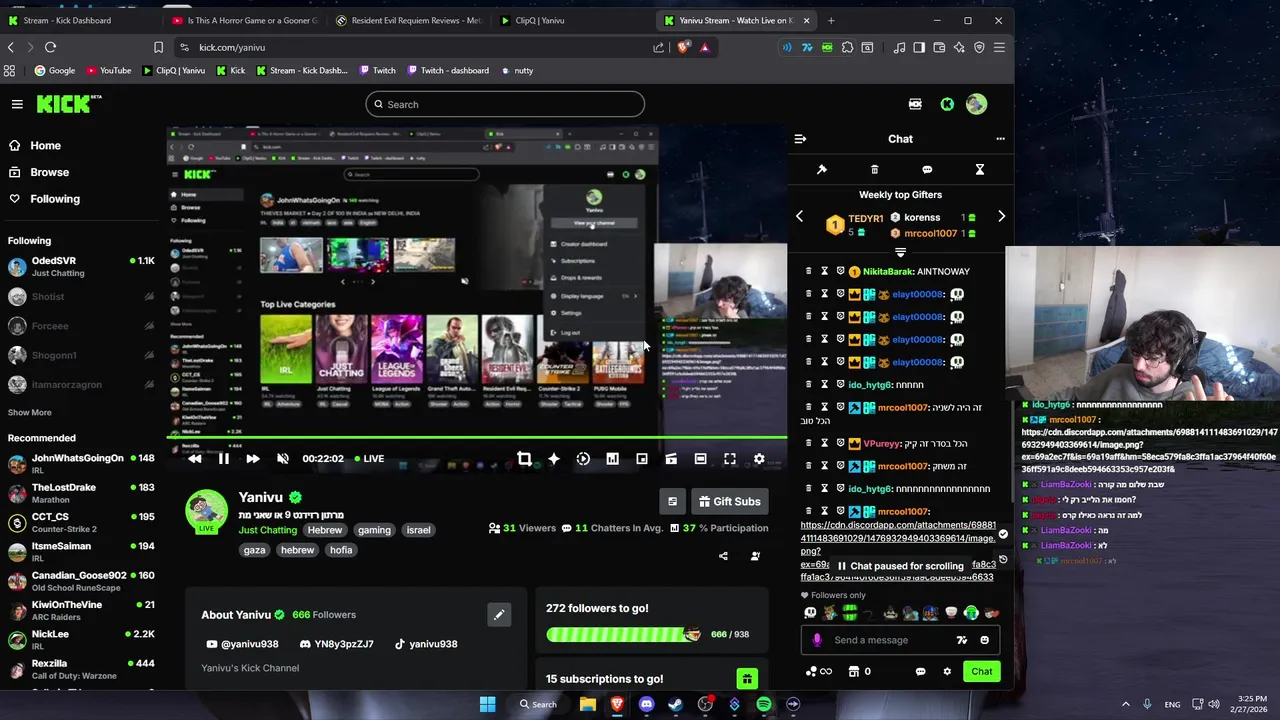Toggle theater mode in player
Screen dimensions: 1280x720
700,459
